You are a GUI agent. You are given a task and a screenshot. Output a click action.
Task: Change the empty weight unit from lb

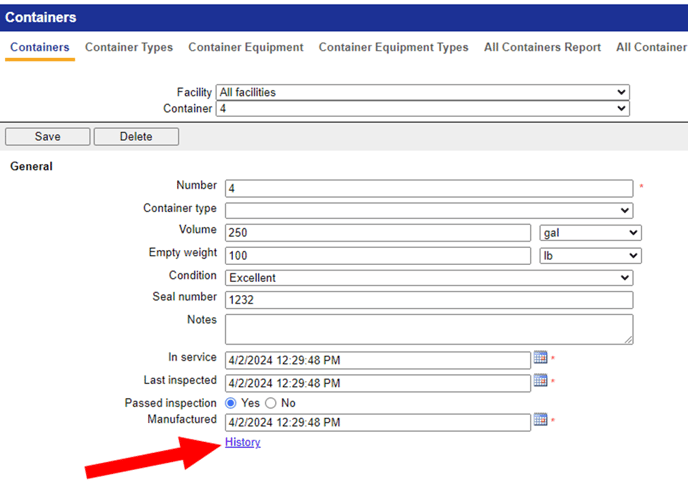tap(590, 255)
